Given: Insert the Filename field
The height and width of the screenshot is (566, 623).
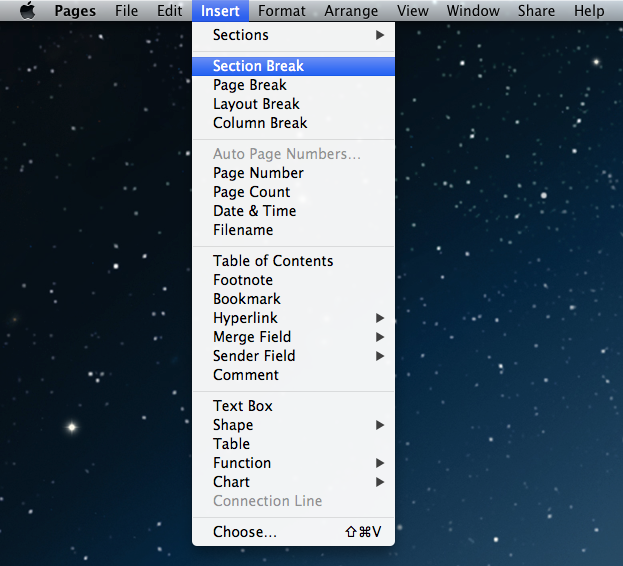Looking at the screenshot, I should (x=293, y=230).
